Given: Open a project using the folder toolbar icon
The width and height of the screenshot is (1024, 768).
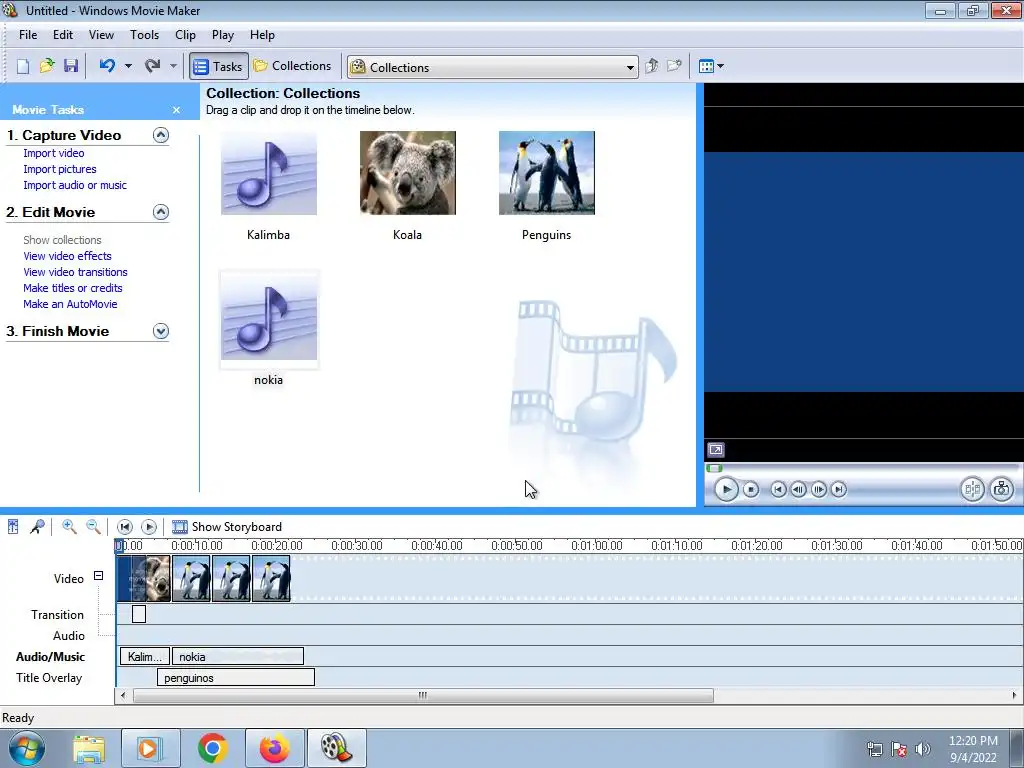Looking at the screenshot, I should [x=47, y=66].
